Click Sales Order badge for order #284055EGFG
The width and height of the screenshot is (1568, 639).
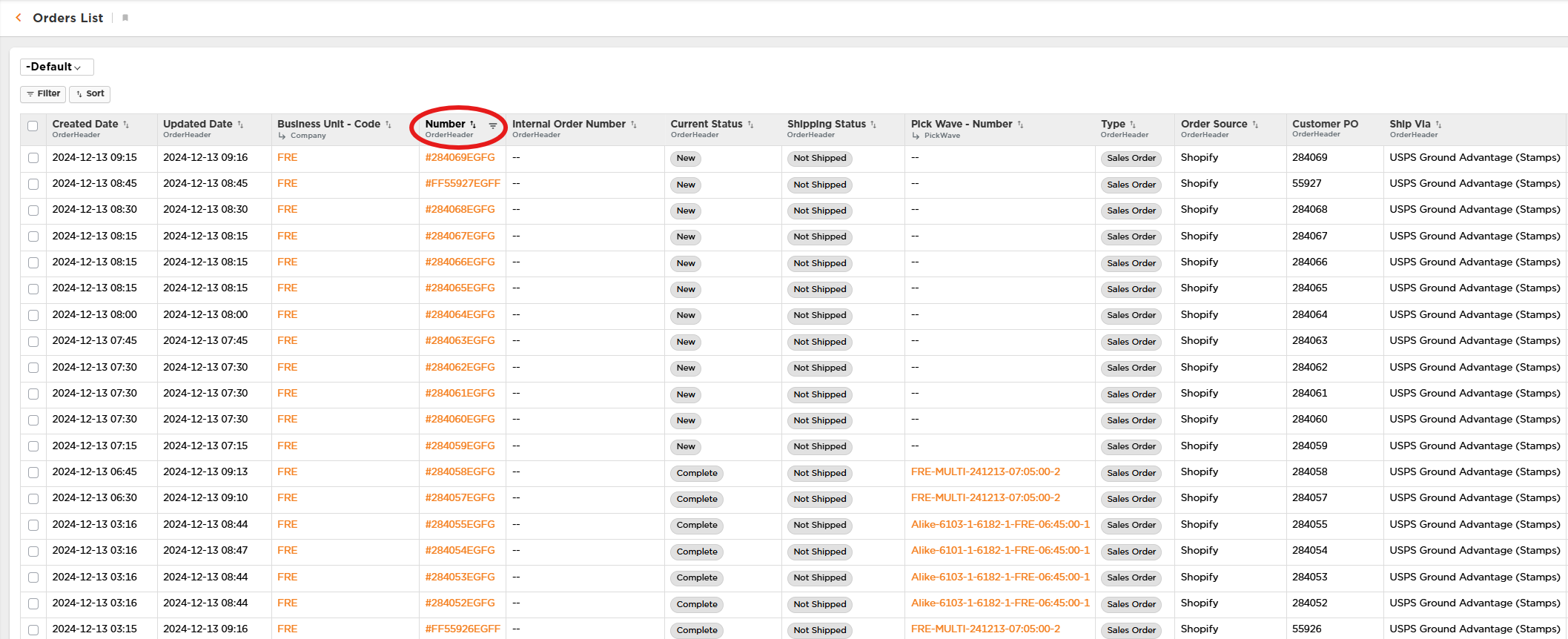point(1131,526)
